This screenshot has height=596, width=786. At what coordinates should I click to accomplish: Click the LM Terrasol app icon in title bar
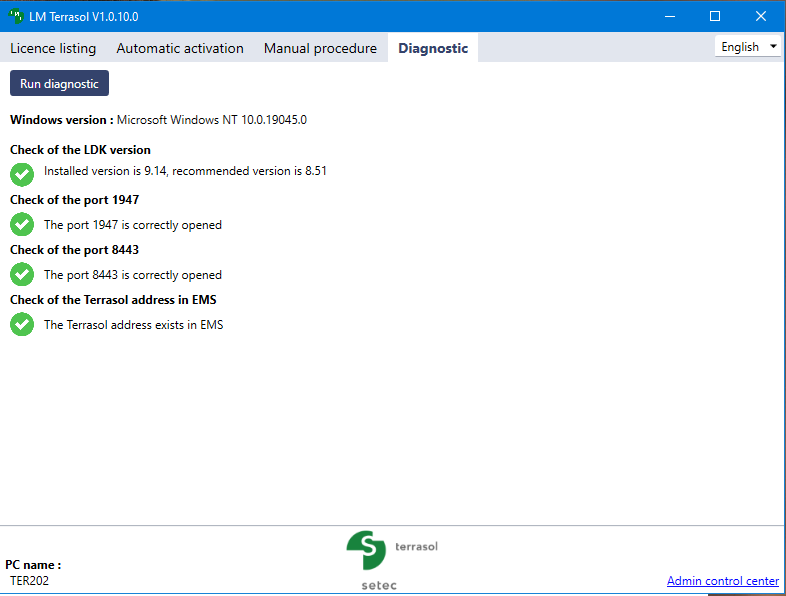click(x=16, y=17)
